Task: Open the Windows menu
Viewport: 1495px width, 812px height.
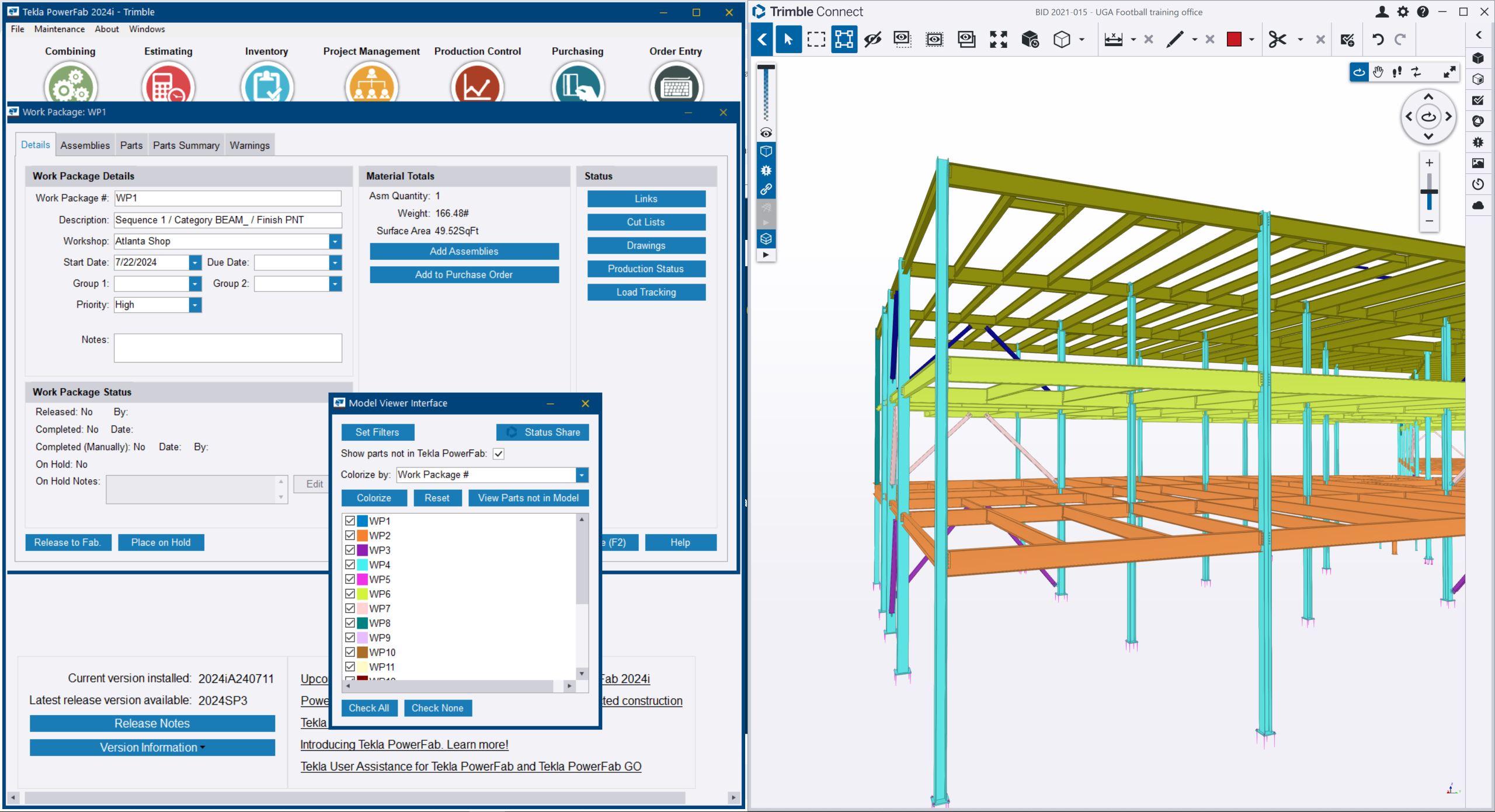Action: 147,29
